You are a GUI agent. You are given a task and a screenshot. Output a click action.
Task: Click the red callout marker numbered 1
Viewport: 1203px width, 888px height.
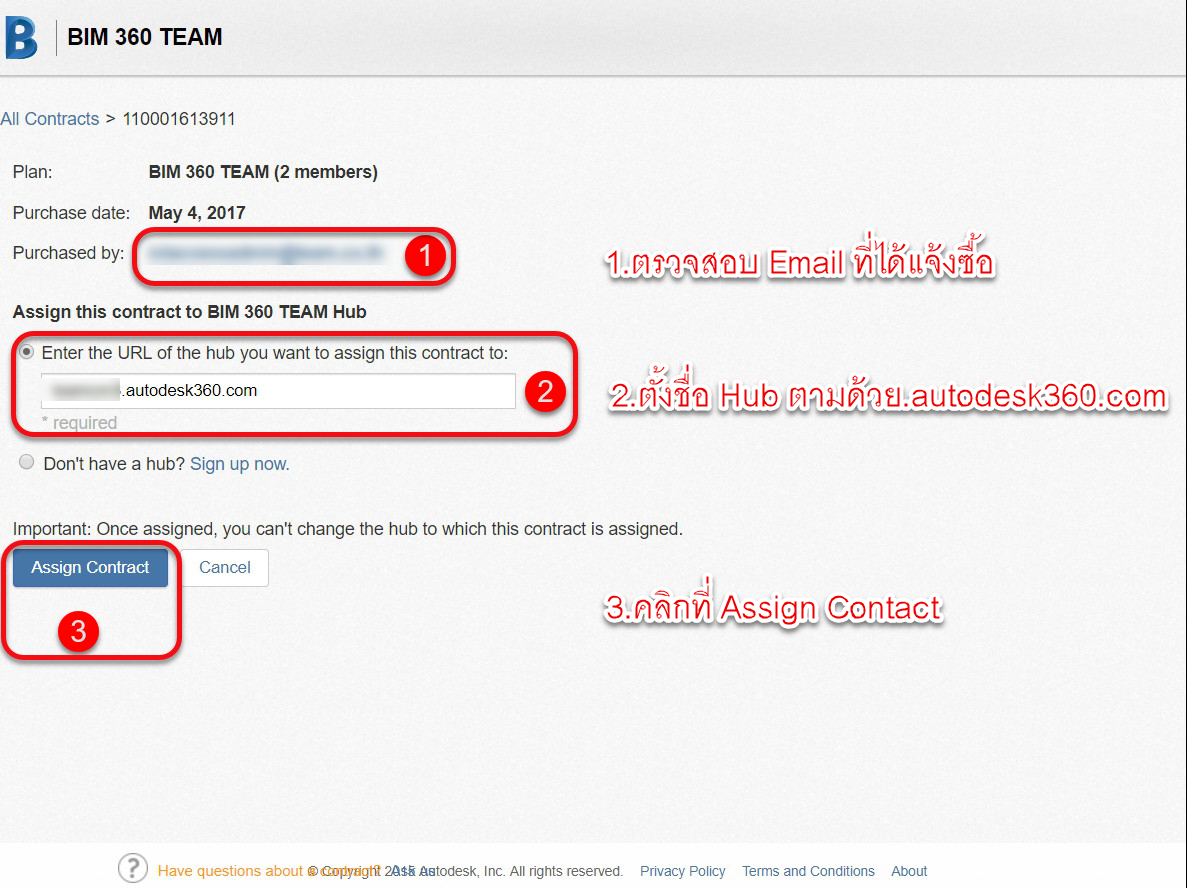point(427,256)
